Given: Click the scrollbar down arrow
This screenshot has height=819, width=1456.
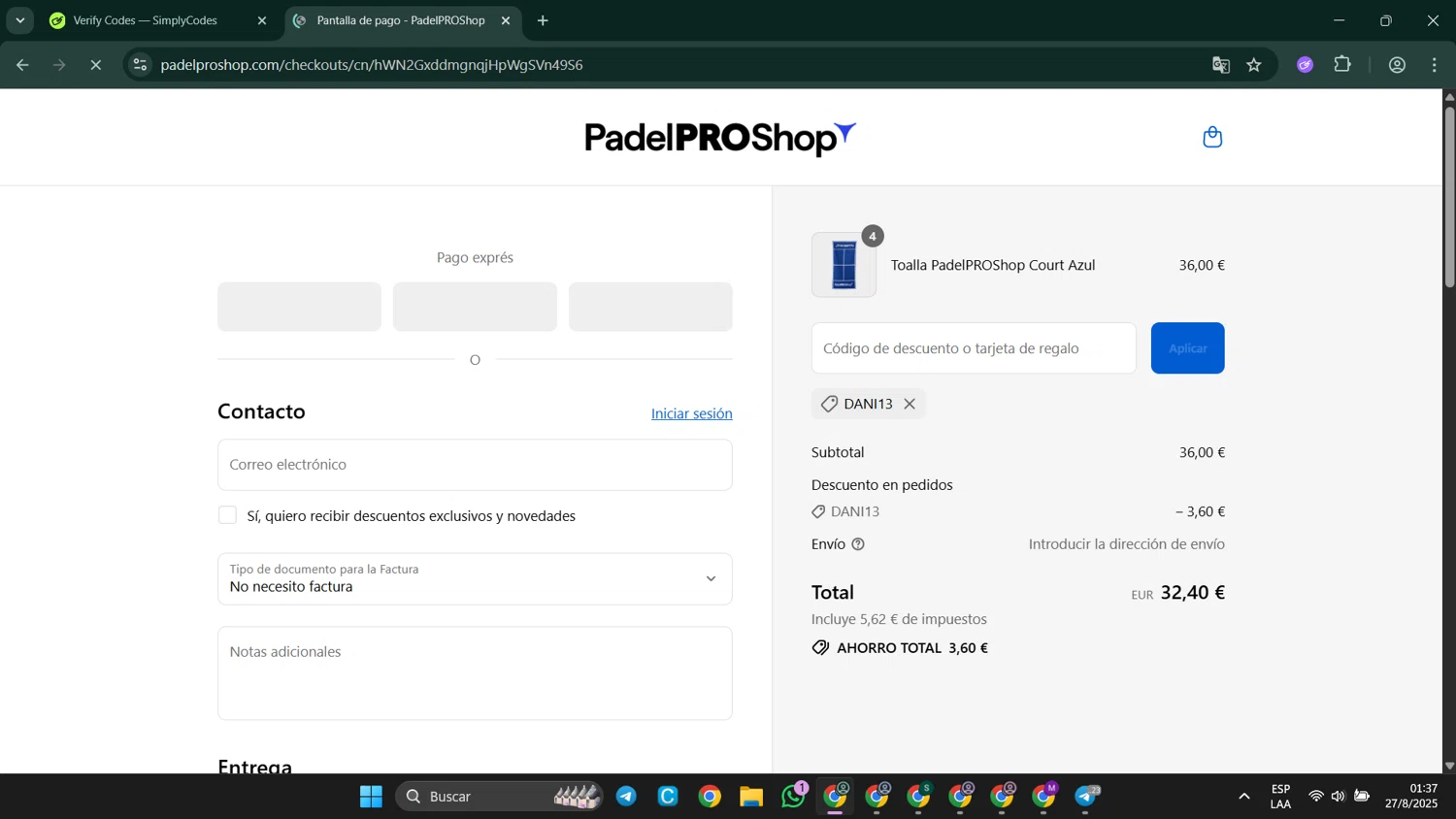Looking at the screenshot, I should pos(1449,766).
